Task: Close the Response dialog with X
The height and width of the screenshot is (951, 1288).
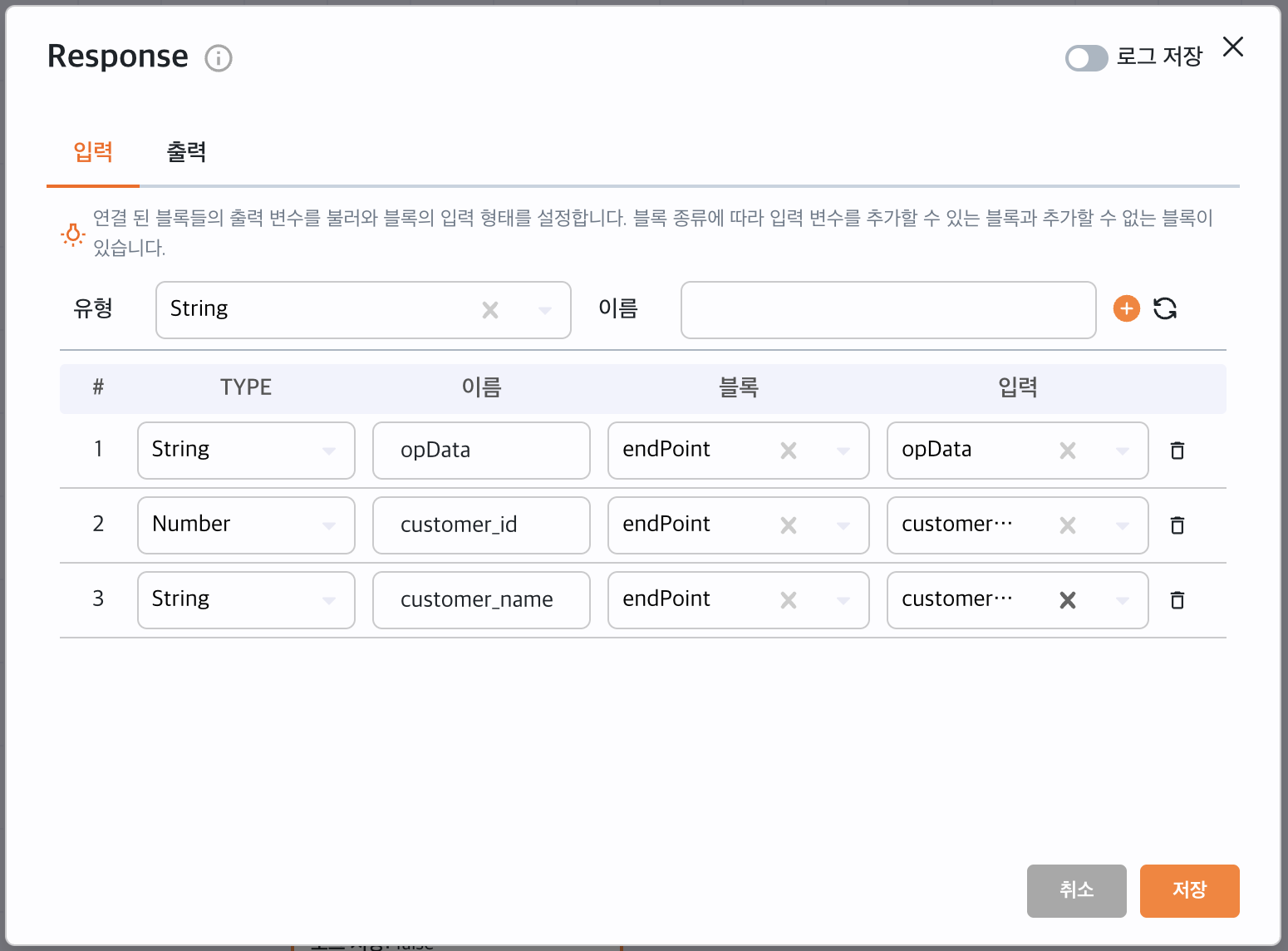Action: pos(1233,47)
